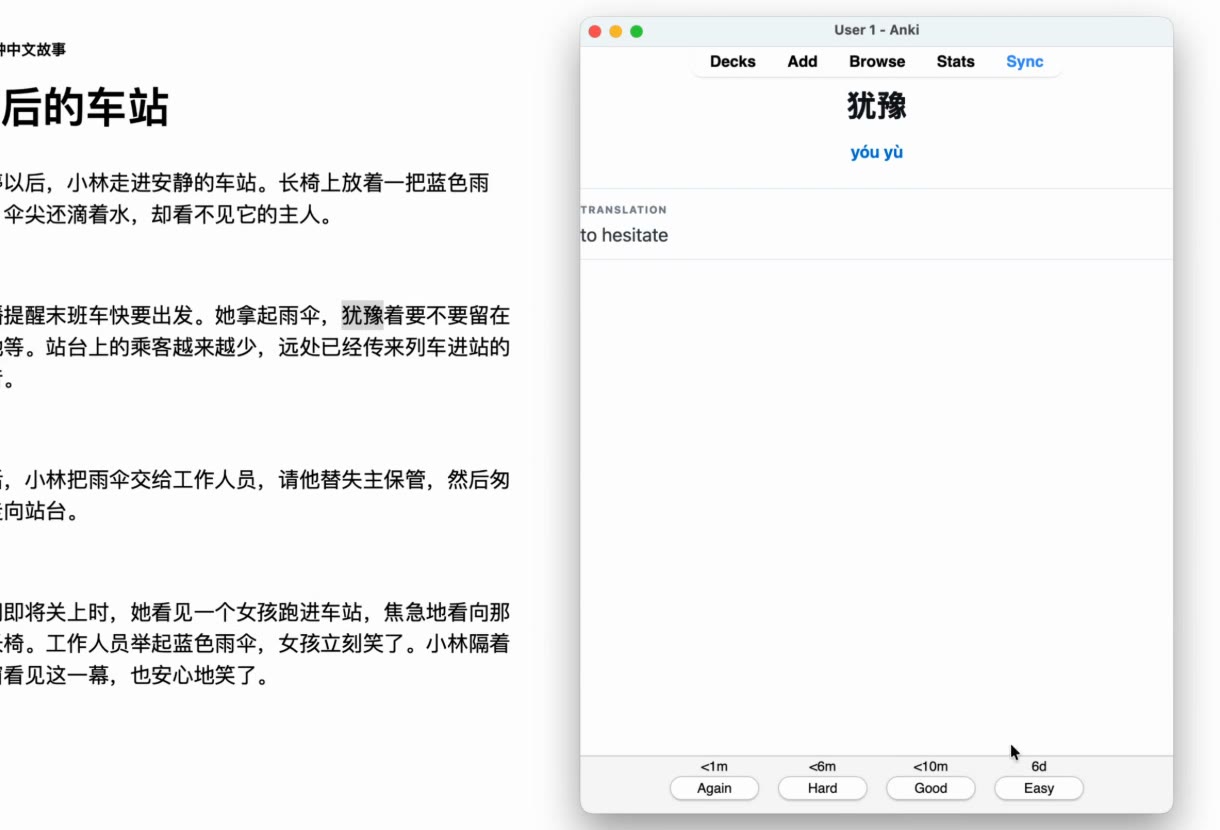
Task: Maximize the Anki window with the green button
Action: [x=636, y=31]
